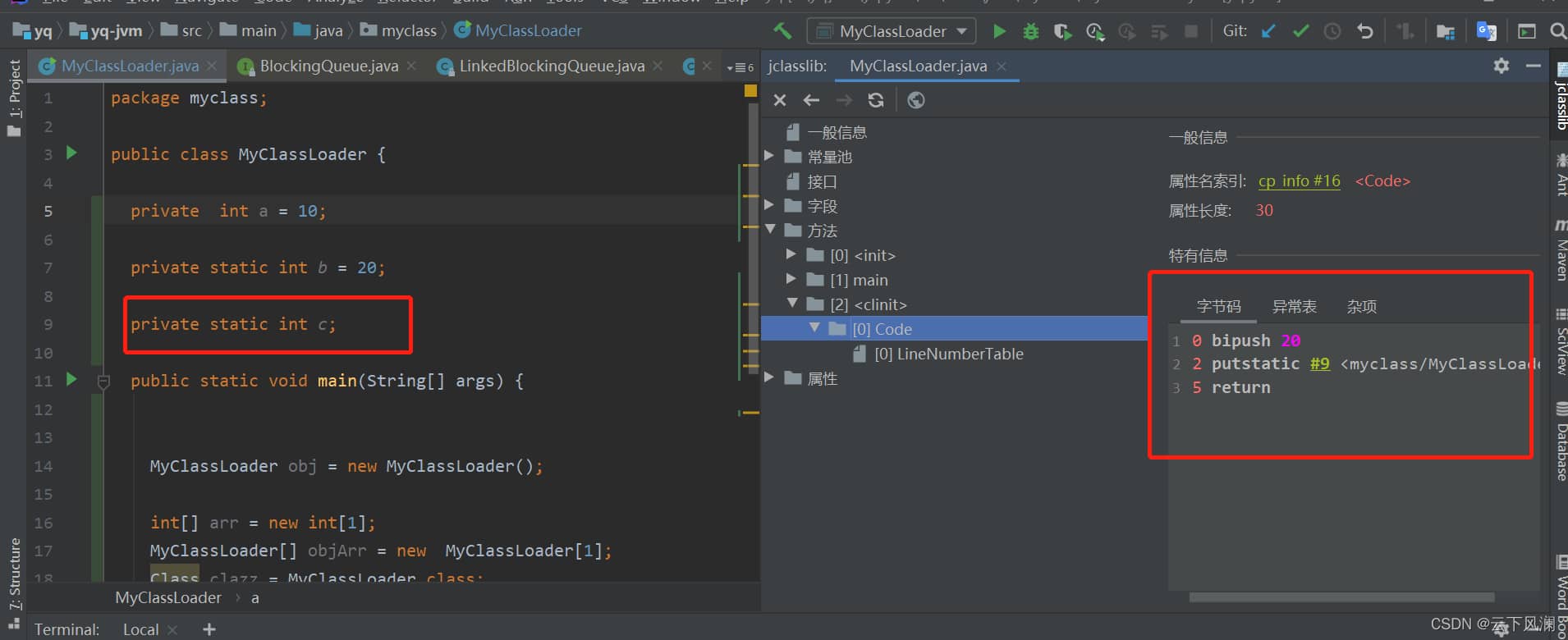Show the hidden editor tabs list

pos(740,67)
